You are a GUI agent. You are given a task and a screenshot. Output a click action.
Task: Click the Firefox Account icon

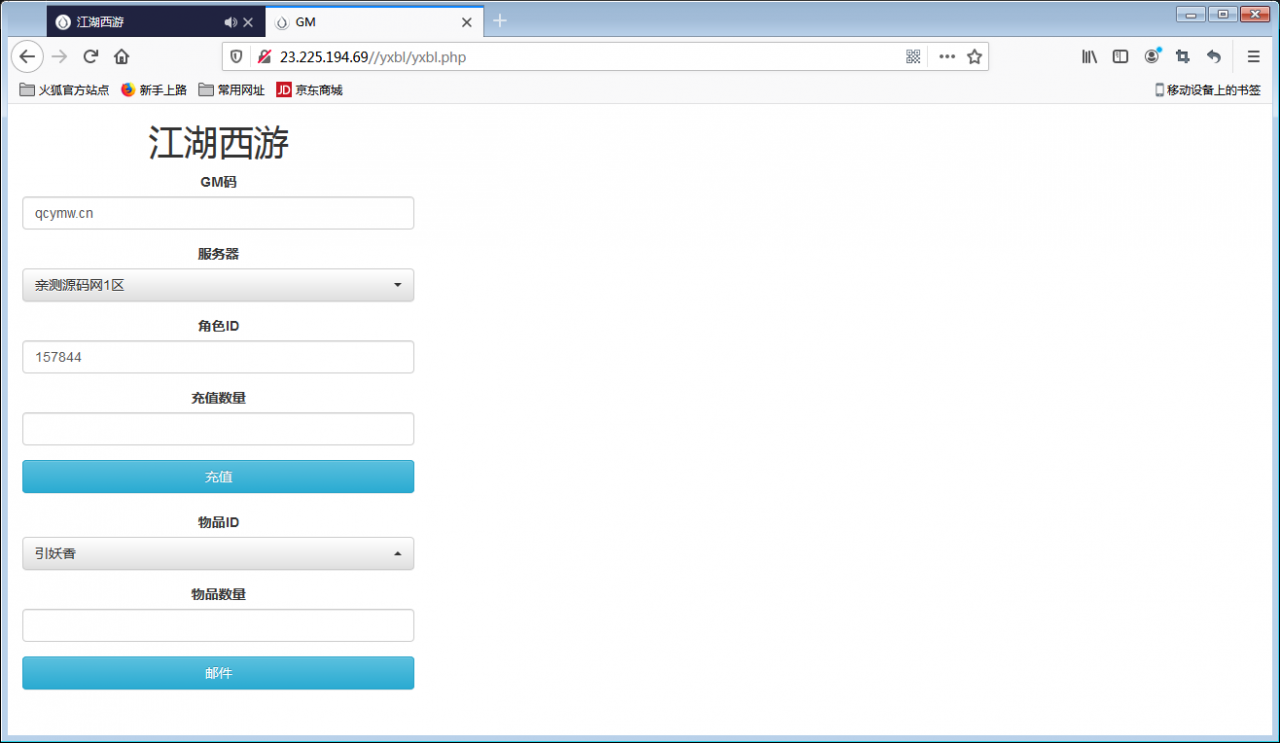click(x=1151, y=57)
